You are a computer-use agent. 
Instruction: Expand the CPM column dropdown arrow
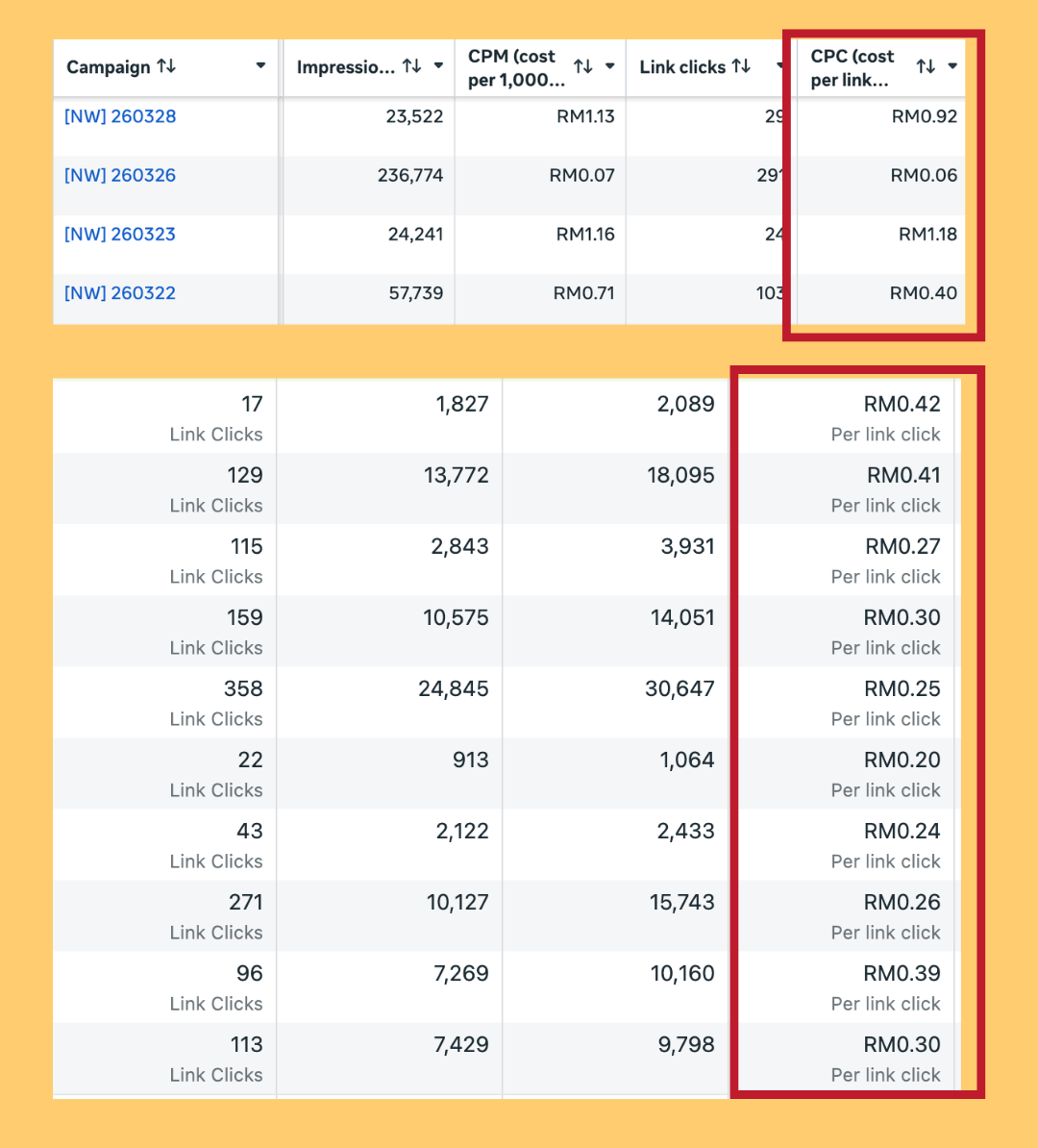tap(609, 66)
